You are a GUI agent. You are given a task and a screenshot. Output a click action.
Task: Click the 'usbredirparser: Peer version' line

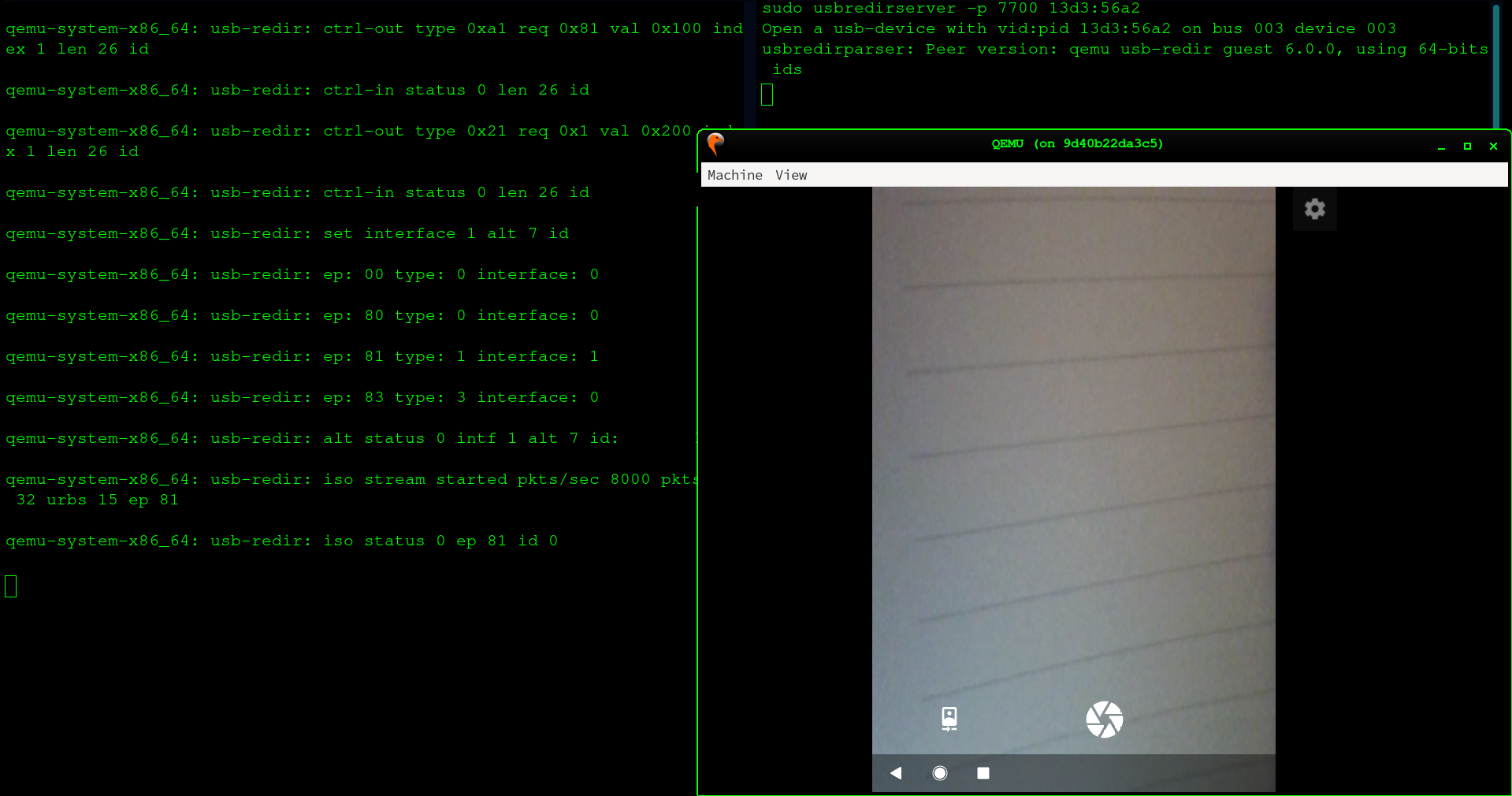click(x=1124, y=59)
